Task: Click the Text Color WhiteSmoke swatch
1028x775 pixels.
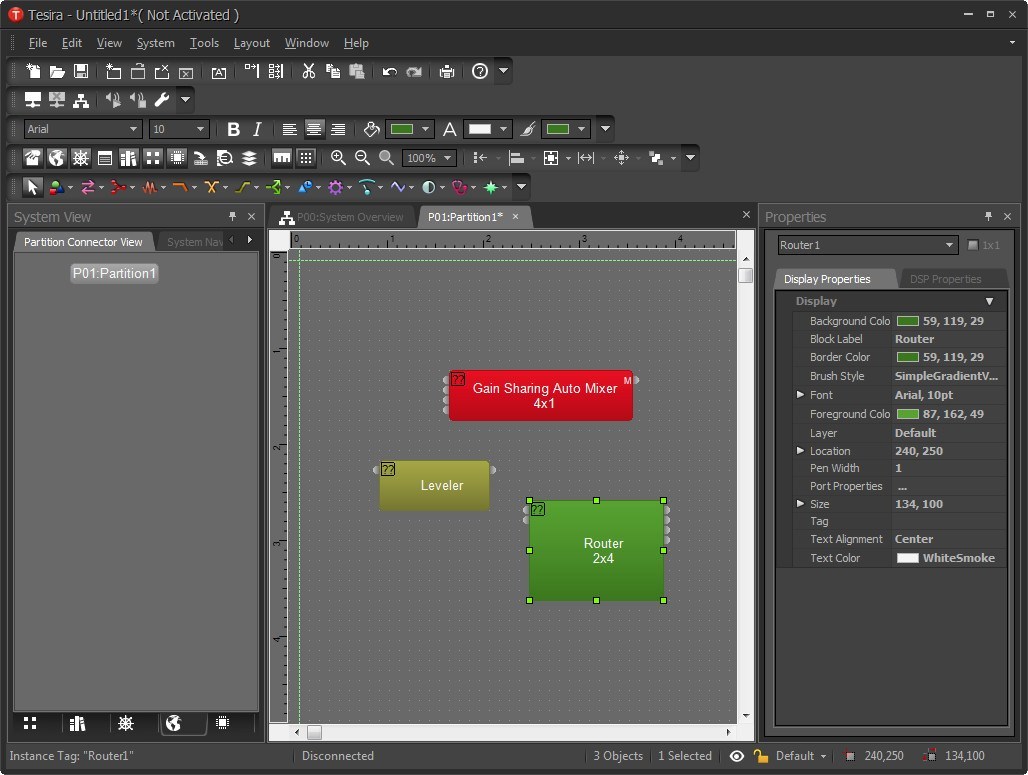Action: coord(907,558)
